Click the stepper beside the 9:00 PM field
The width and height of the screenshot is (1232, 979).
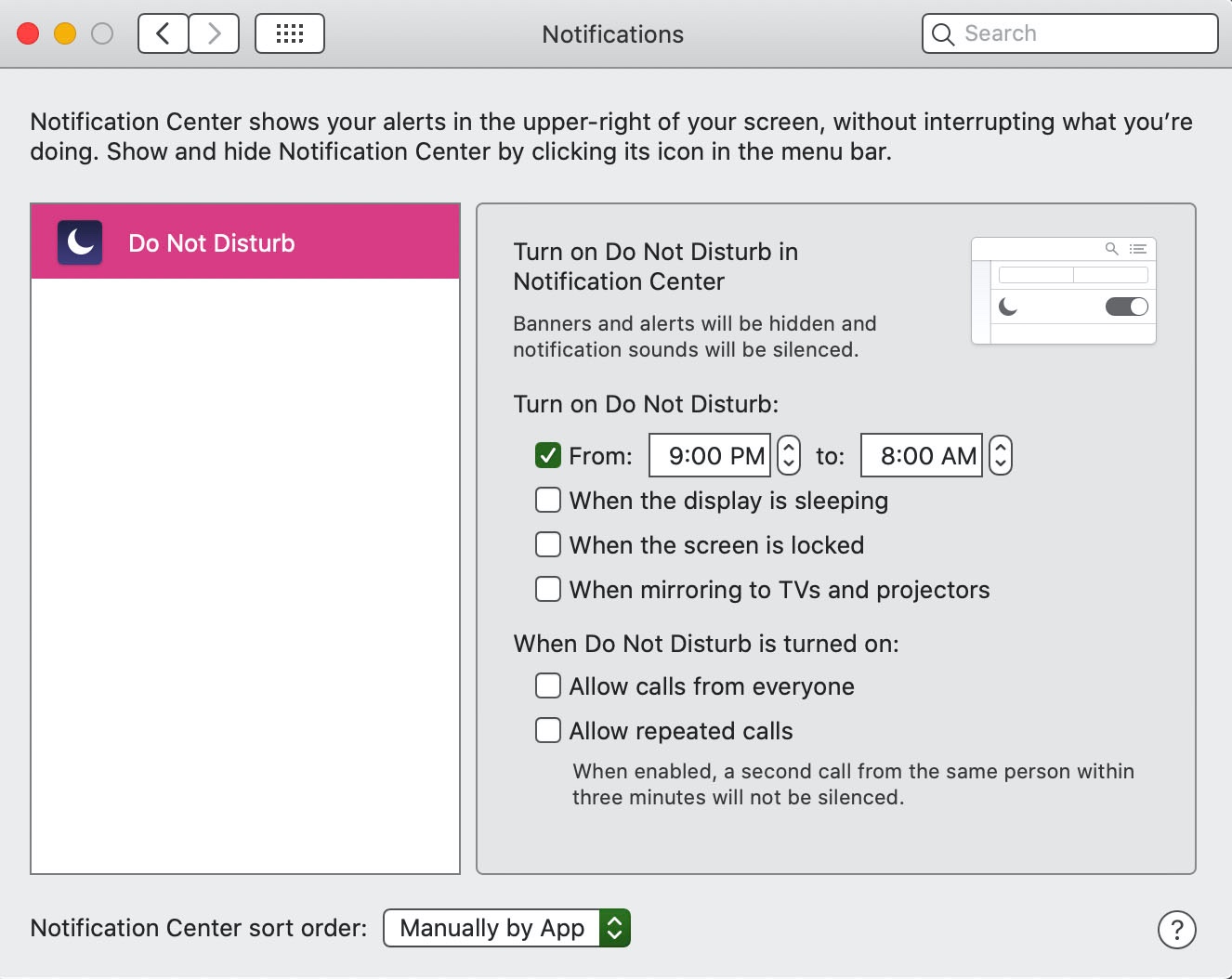click(x=789, y=455)
